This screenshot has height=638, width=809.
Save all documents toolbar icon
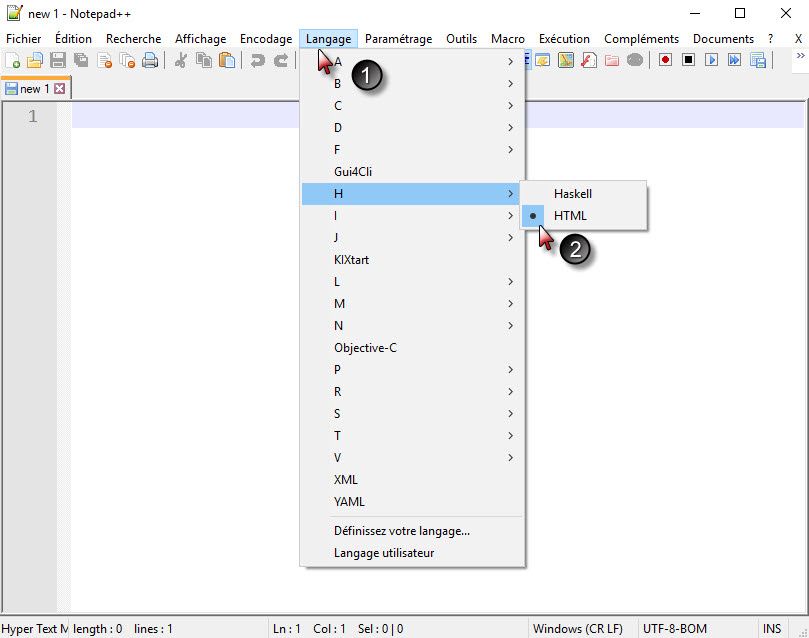point(81,60)
